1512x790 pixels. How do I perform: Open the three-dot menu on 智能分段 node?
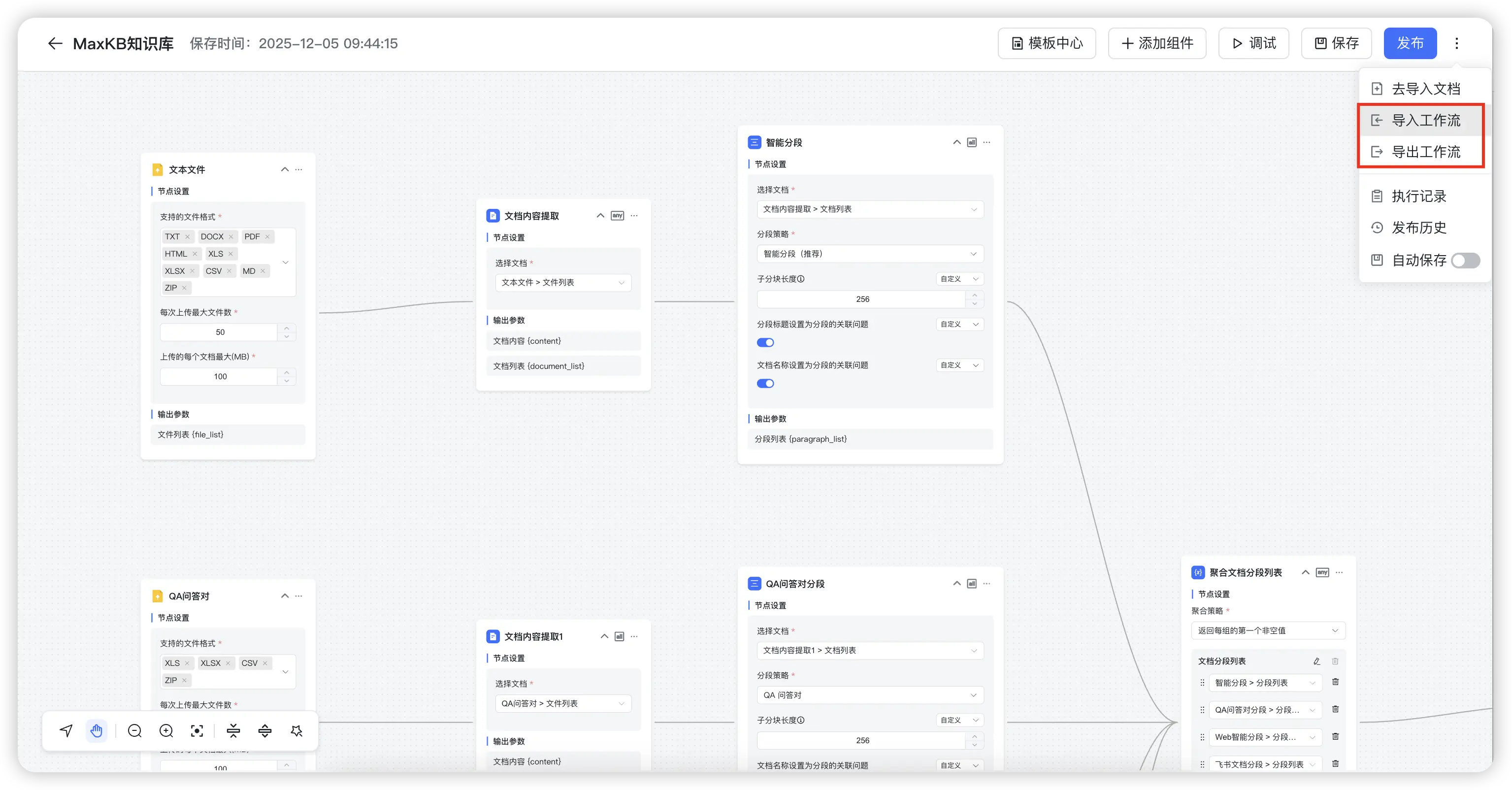[x=986, y=143]
